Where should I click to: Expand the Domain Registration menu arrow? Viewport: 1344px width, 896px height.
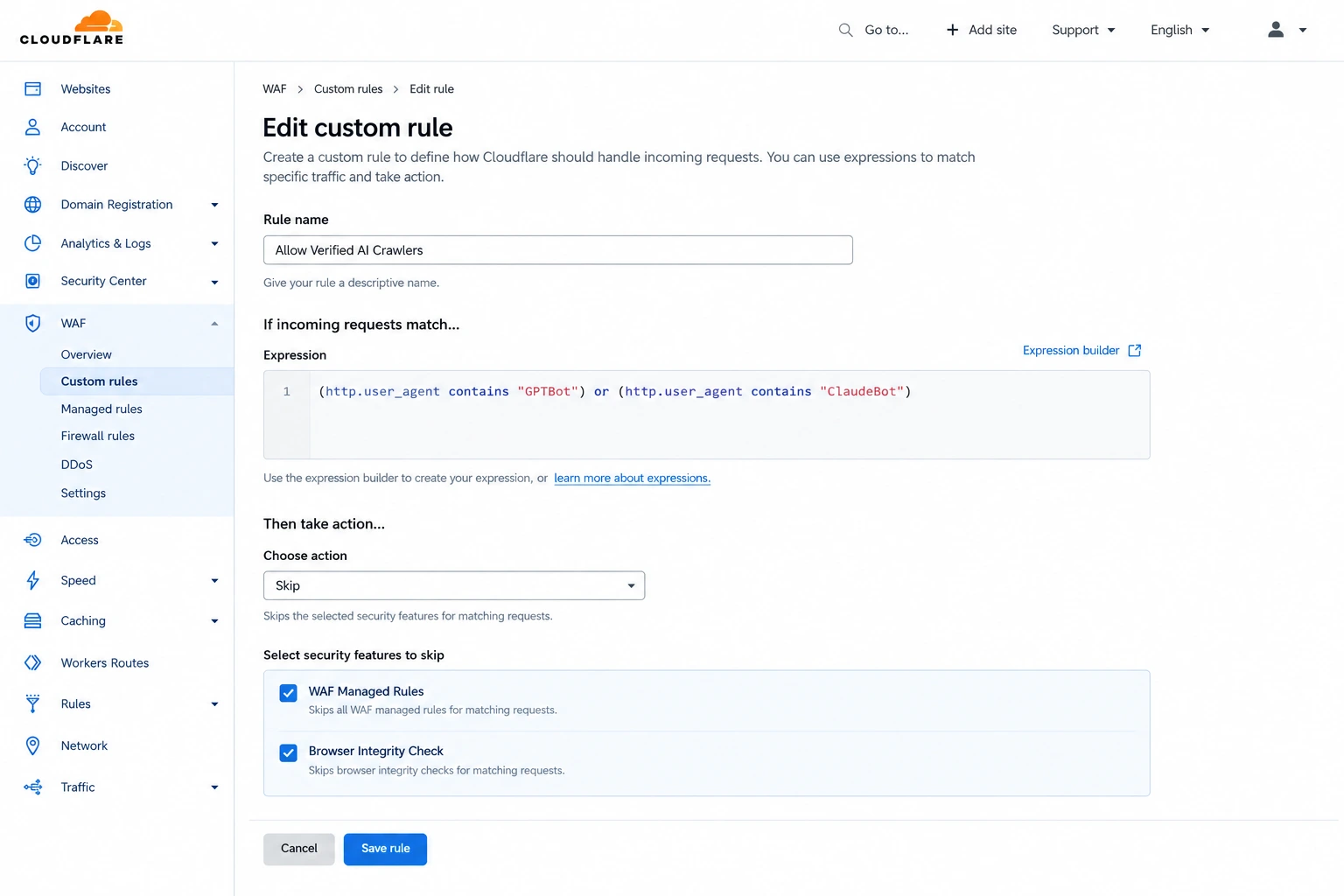[214, 205]
